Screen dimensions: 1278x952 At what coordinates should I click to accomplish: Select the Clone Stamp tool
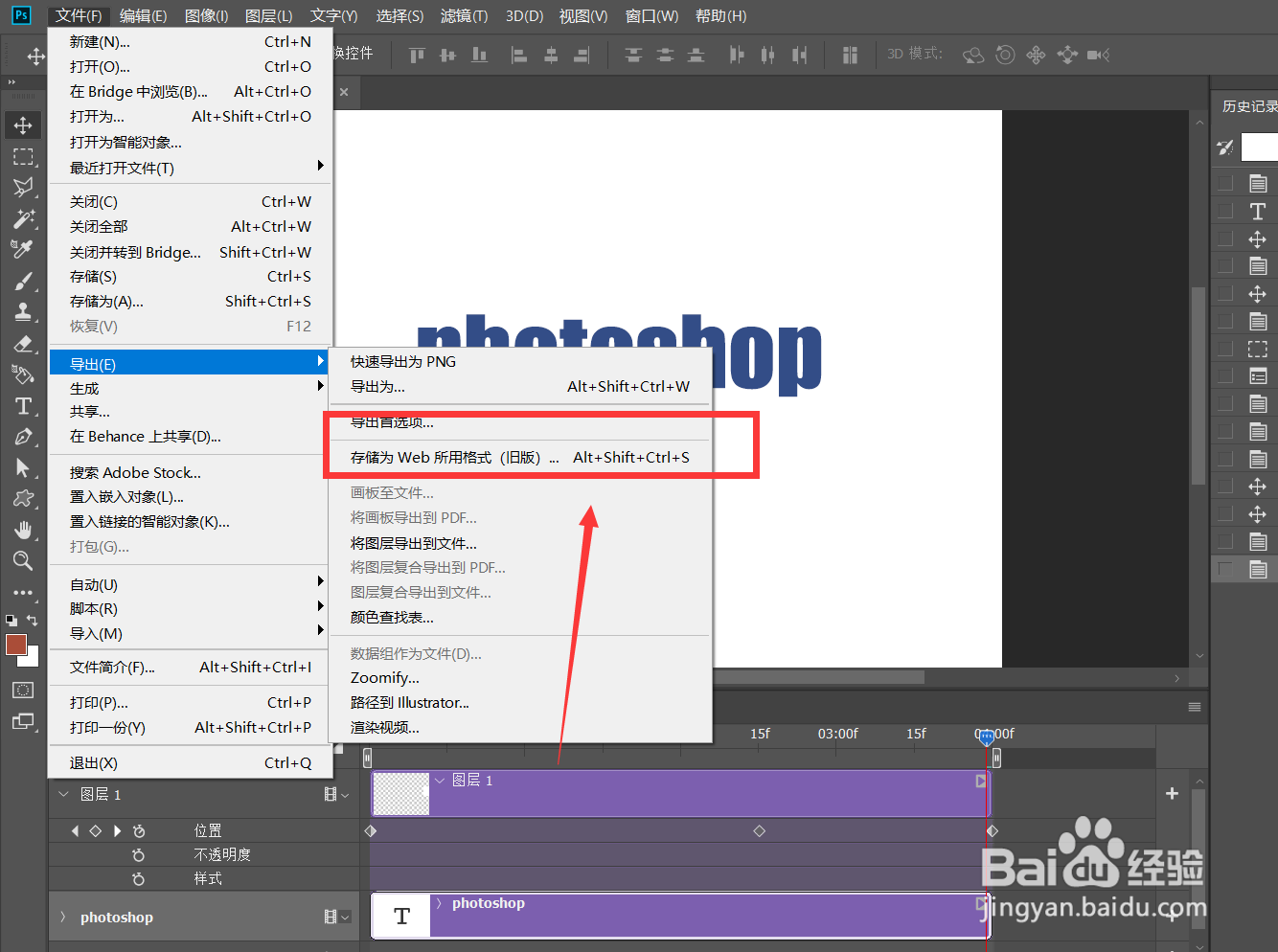(x=23, y=312)
